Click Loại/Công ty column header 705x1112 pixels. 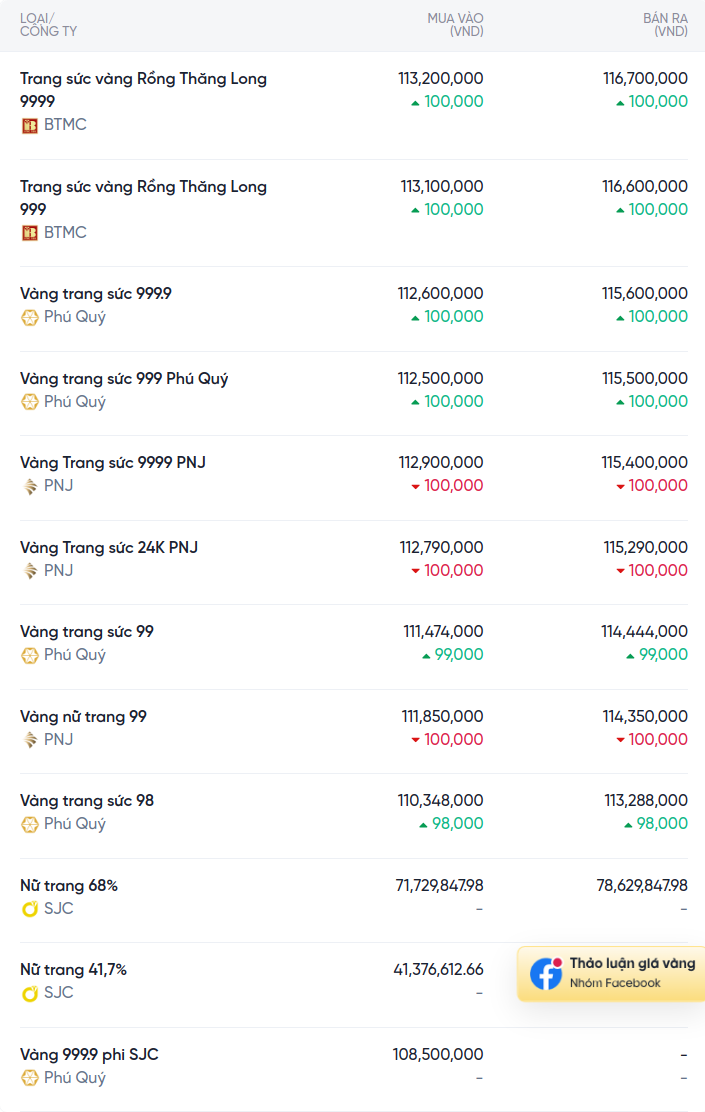[48, 25]
